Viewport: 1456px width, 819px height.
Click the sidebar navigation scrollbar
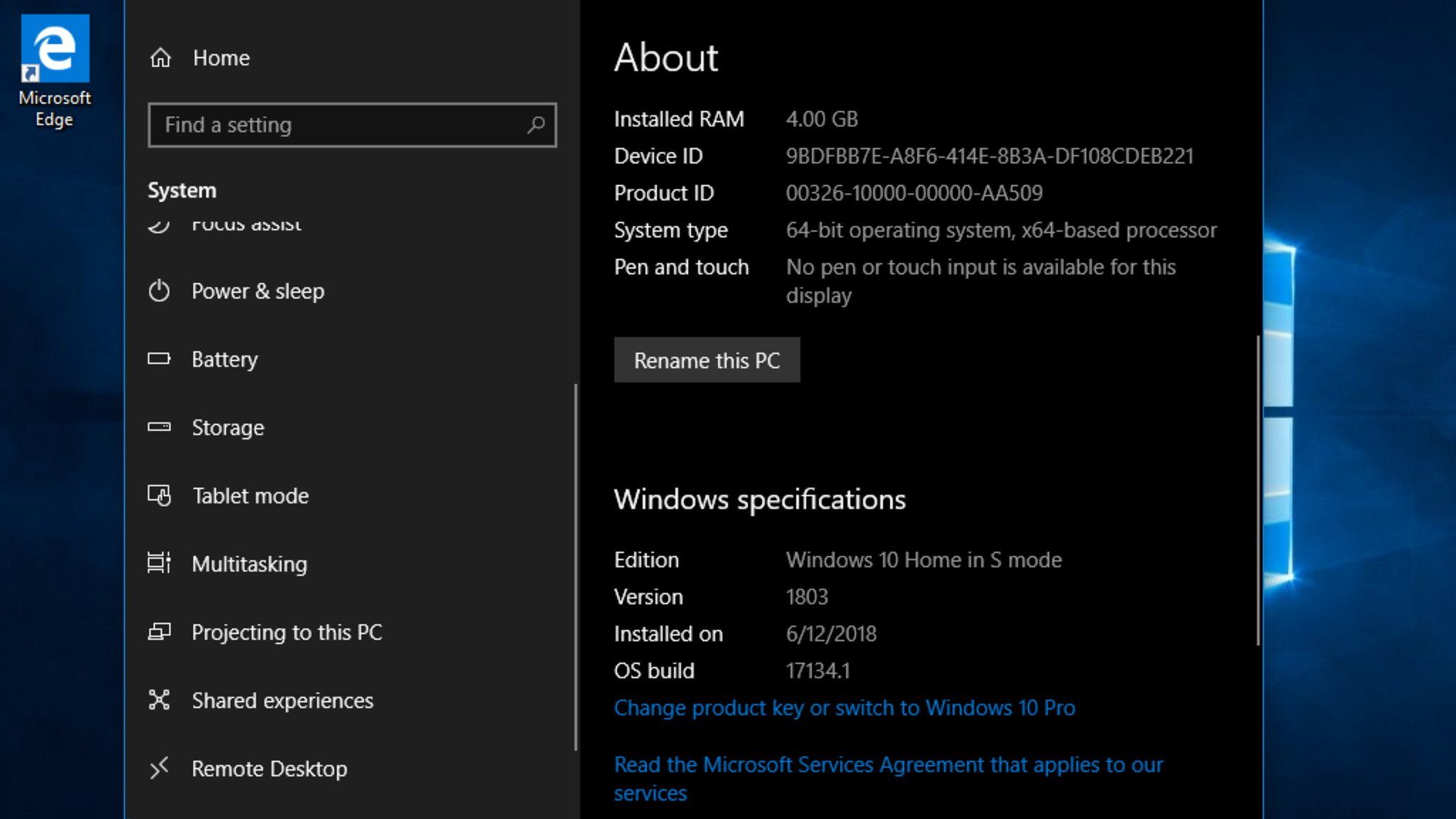tap(575, 567)
